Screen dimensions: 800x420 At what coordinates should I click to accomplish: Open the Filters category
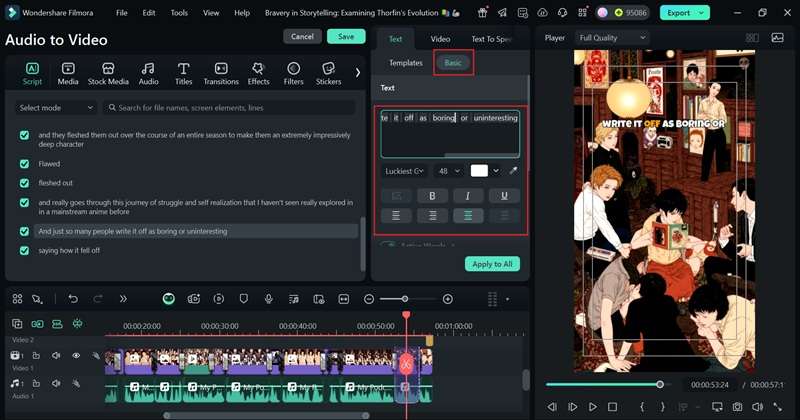click(x=293, y=73)
